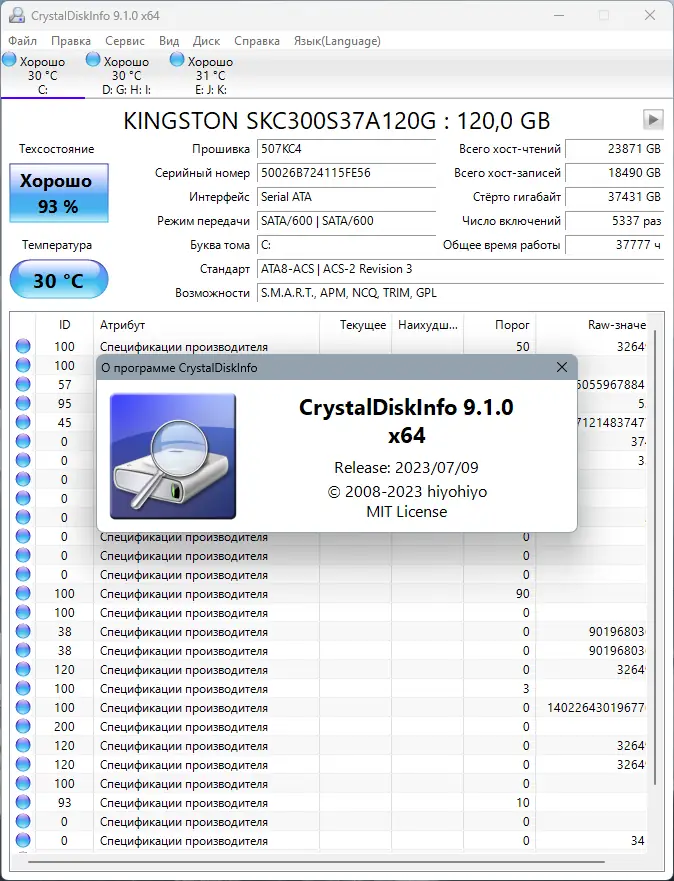Screen dimensions: 674x881
Task: Click the Возможности field S.M.A.R.T., APM, NCQ, TRIM, GPL
Action: 461,293
